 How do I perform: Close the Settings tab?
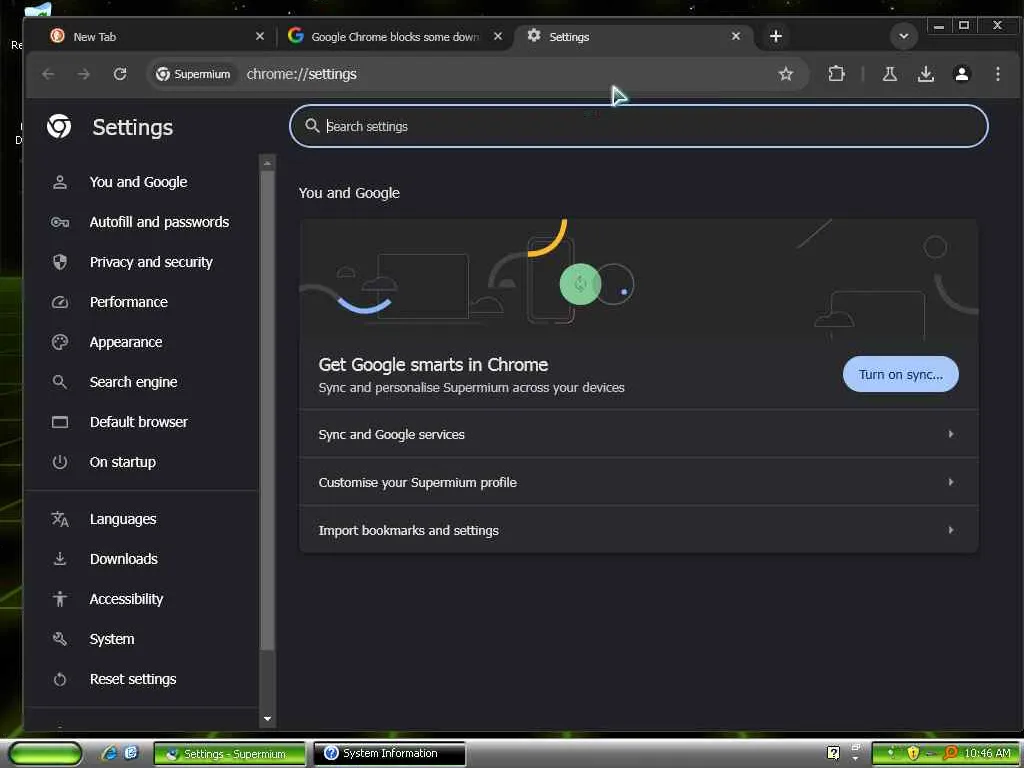pos(736,37)
